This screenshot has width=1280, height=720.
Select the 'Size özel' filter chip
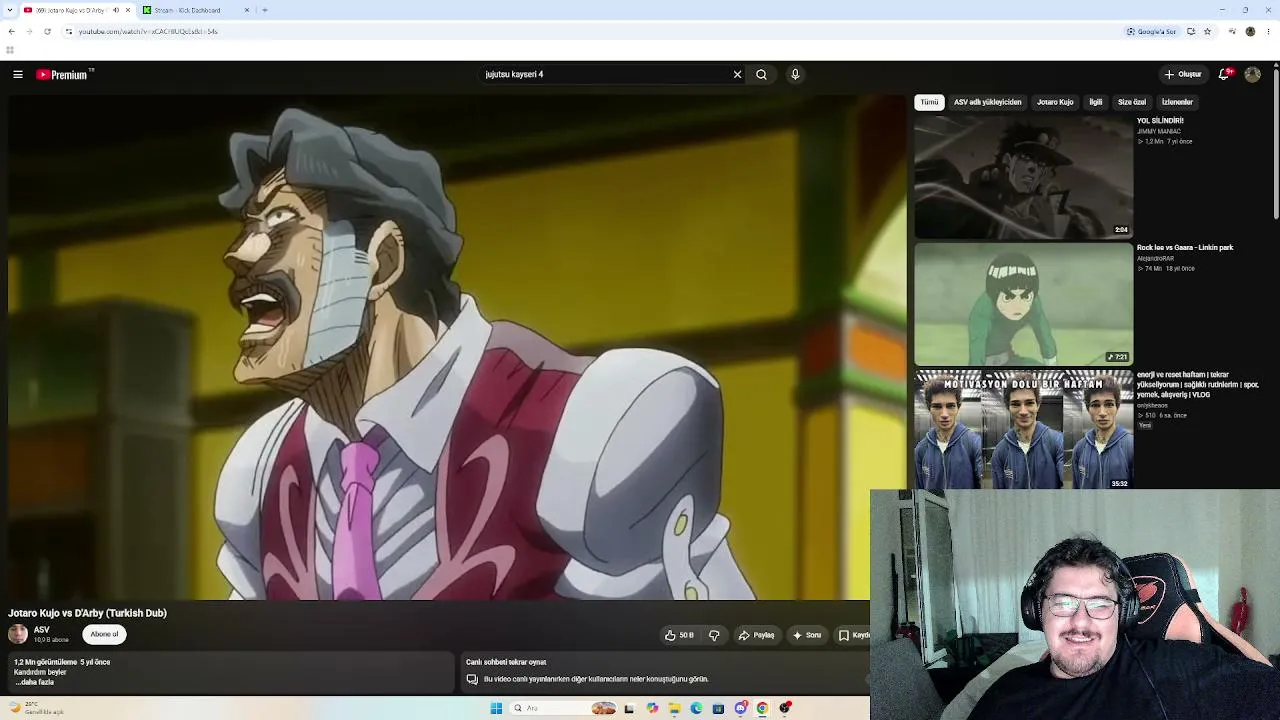click(x=1132, y=102)
